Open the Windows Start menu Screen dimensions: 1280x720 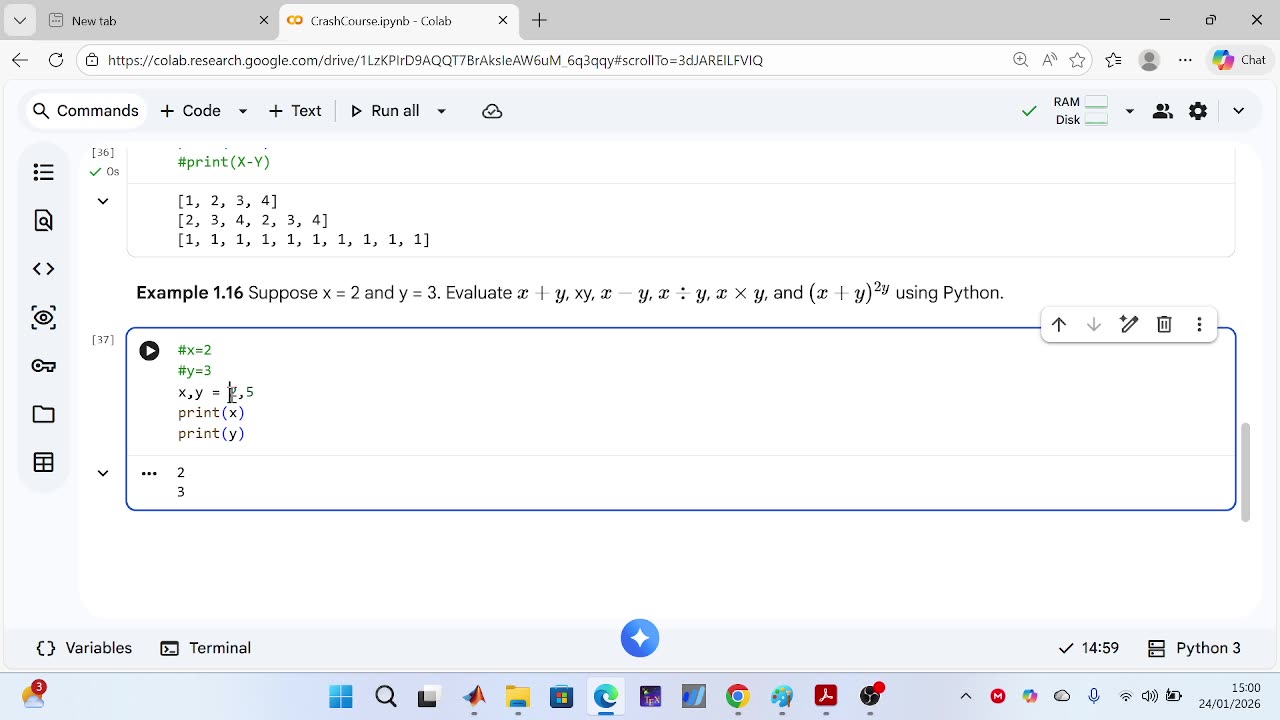pyautogui.click(x=341, y=696)
